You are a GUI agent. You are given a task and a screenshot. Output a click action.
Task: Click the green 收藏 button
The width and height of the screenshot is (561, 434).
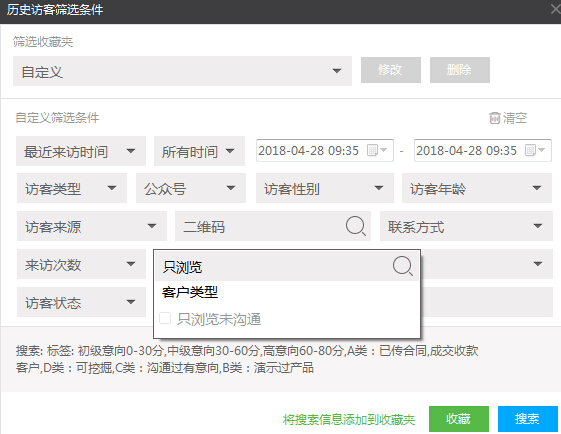coord(459,419)
